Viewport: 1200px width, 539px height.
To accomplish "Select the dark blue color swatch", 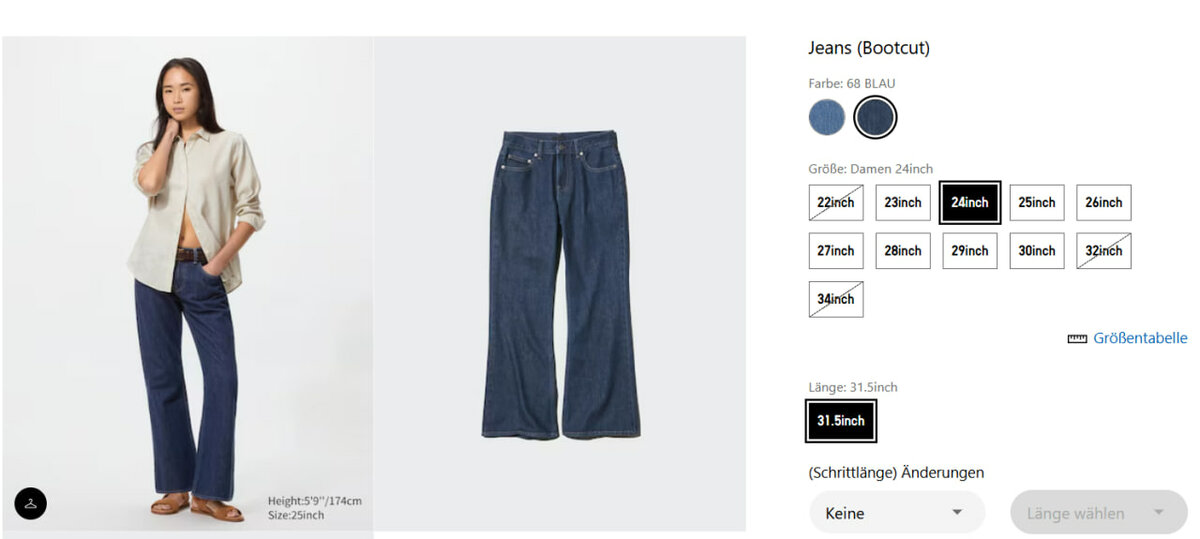I will [876, 118].
